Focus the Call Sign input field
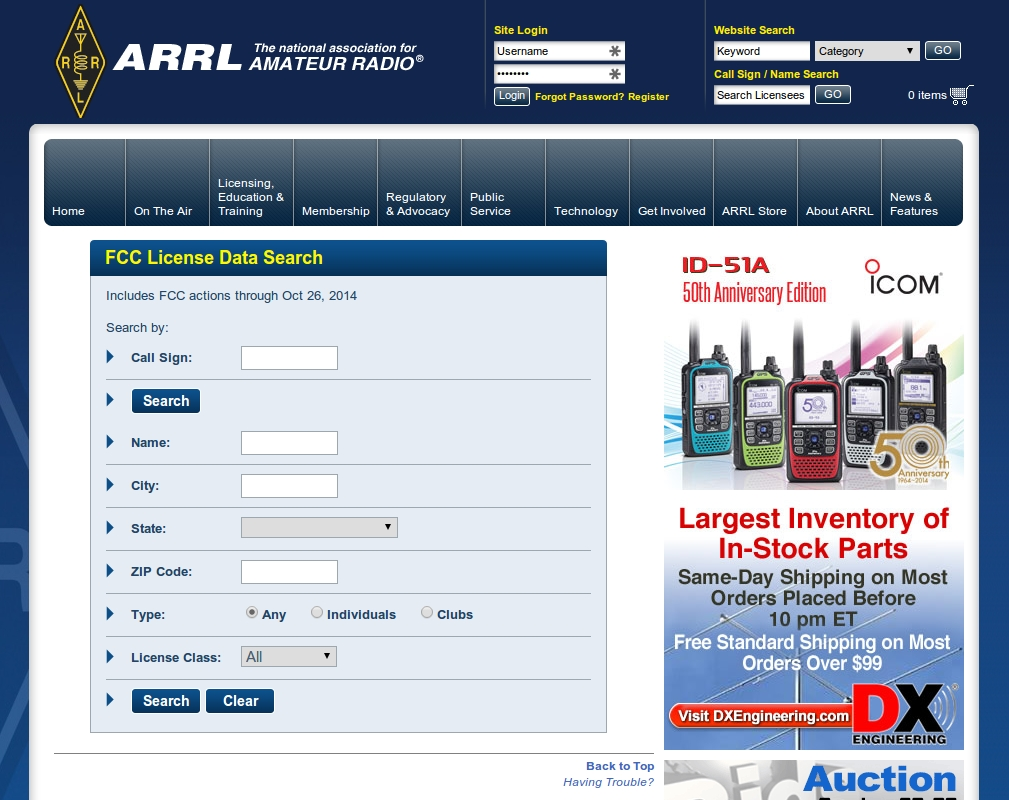The image size is (1009, 800). click(289, 358)
